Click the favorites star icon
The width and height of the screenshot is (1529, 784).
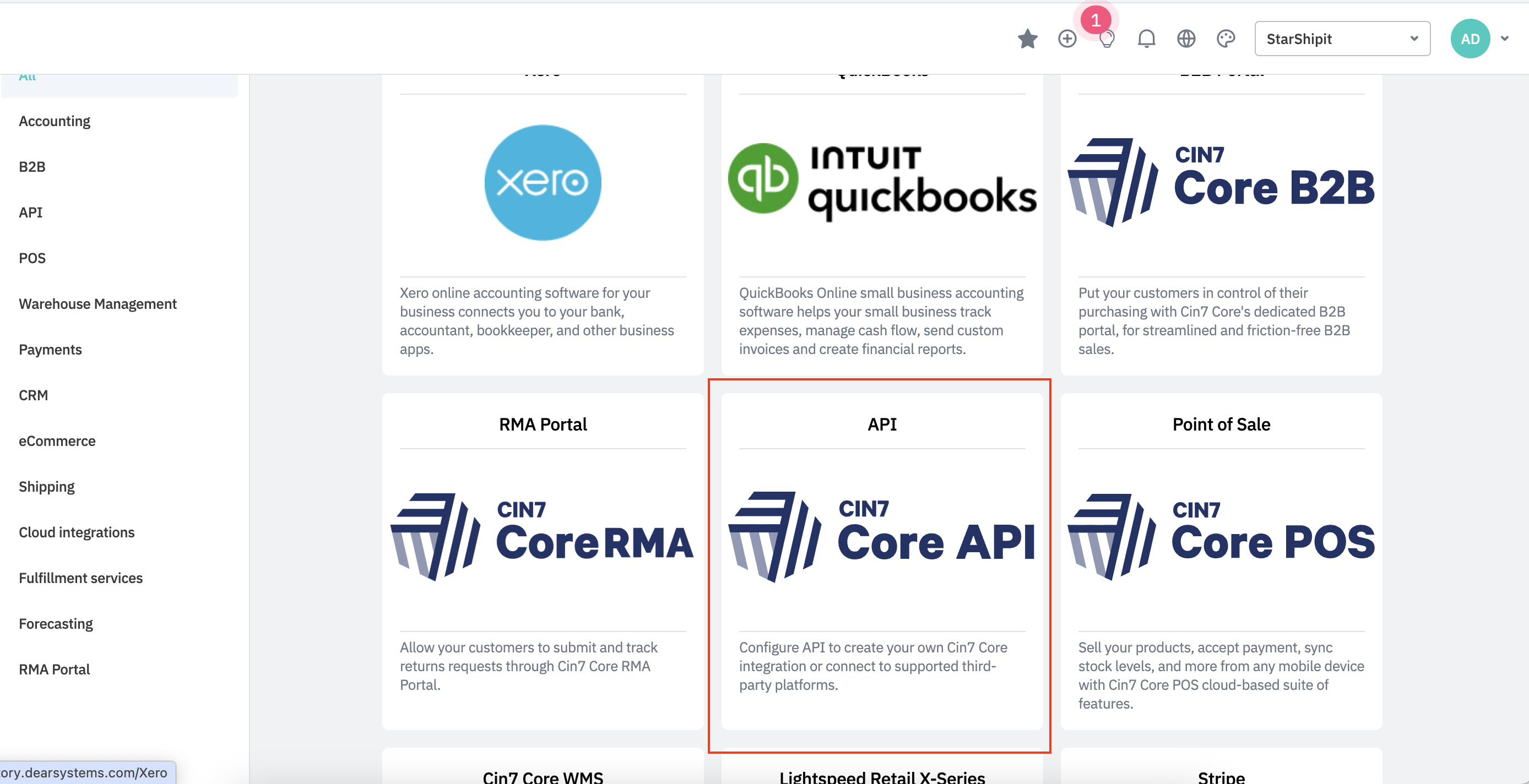click(1027, 39)
